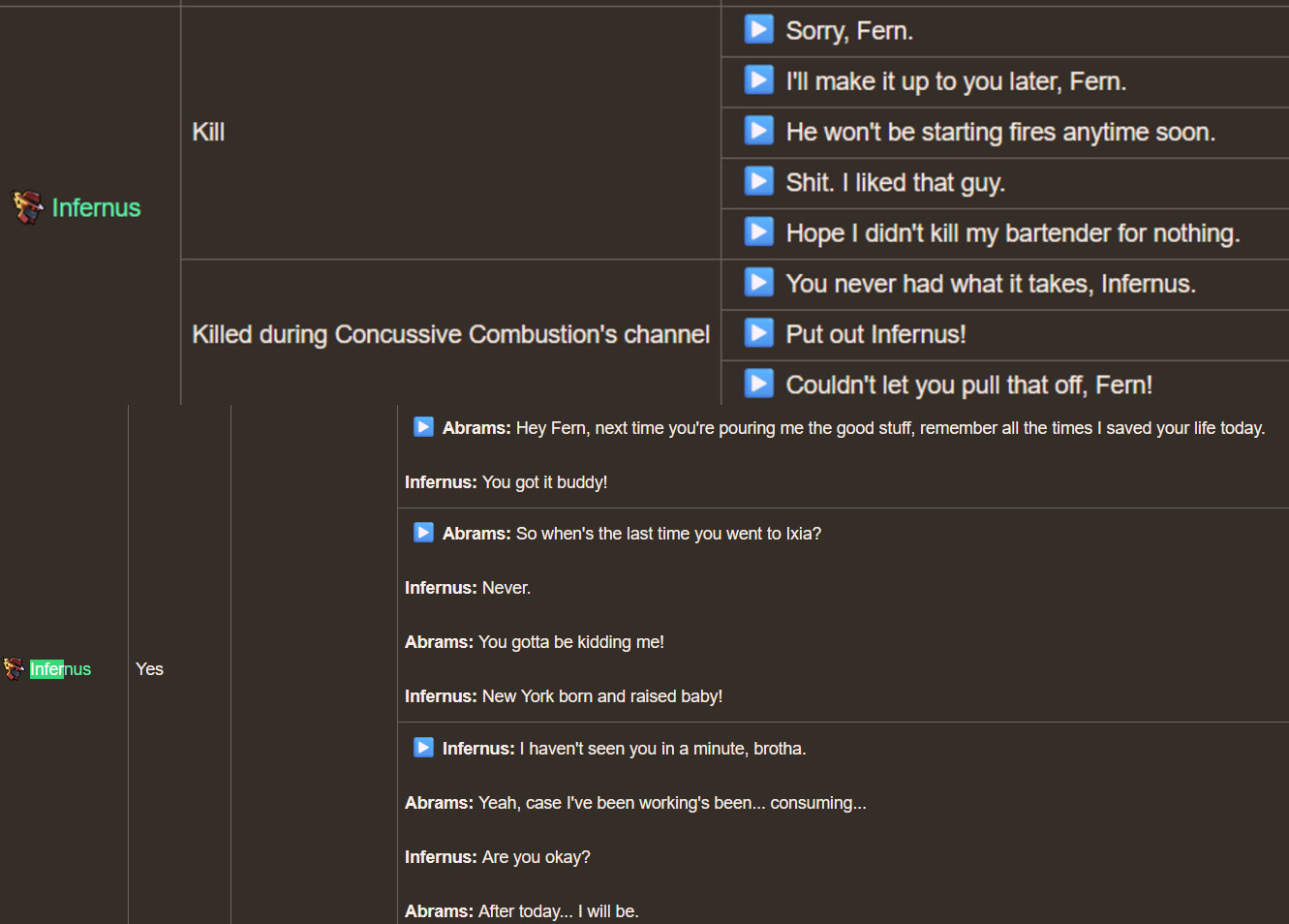1289x924 pixels.
Task: Play Abrams conversation about visiting Ixia
Action: click(x=423, y=533)
